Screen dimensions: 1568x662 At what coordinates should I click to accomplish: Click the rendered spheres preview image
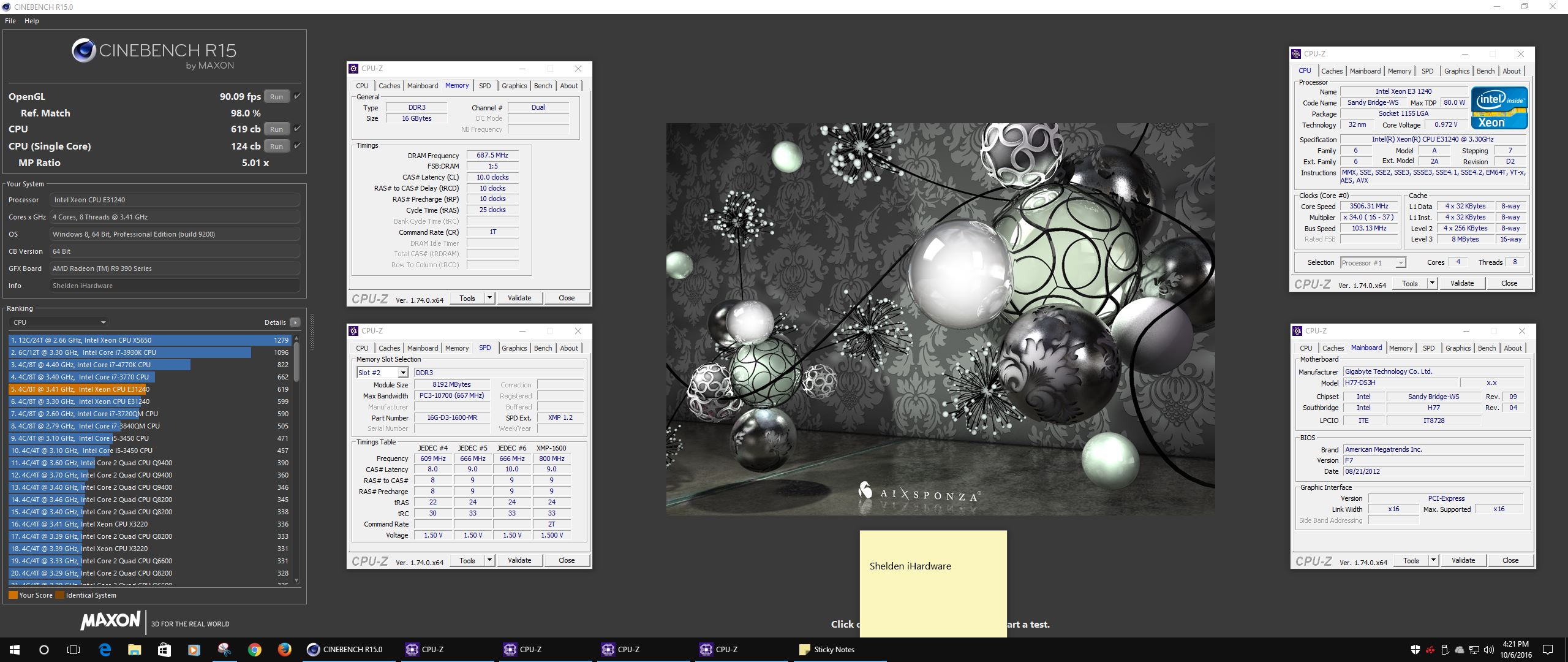(940, 319)
